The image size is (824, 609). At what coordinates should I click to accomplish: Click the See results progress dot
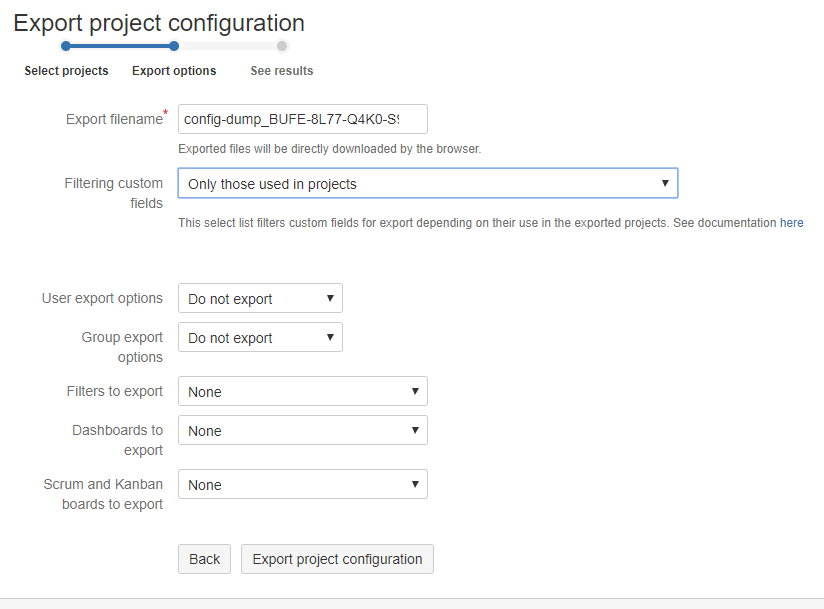point(281,45)
